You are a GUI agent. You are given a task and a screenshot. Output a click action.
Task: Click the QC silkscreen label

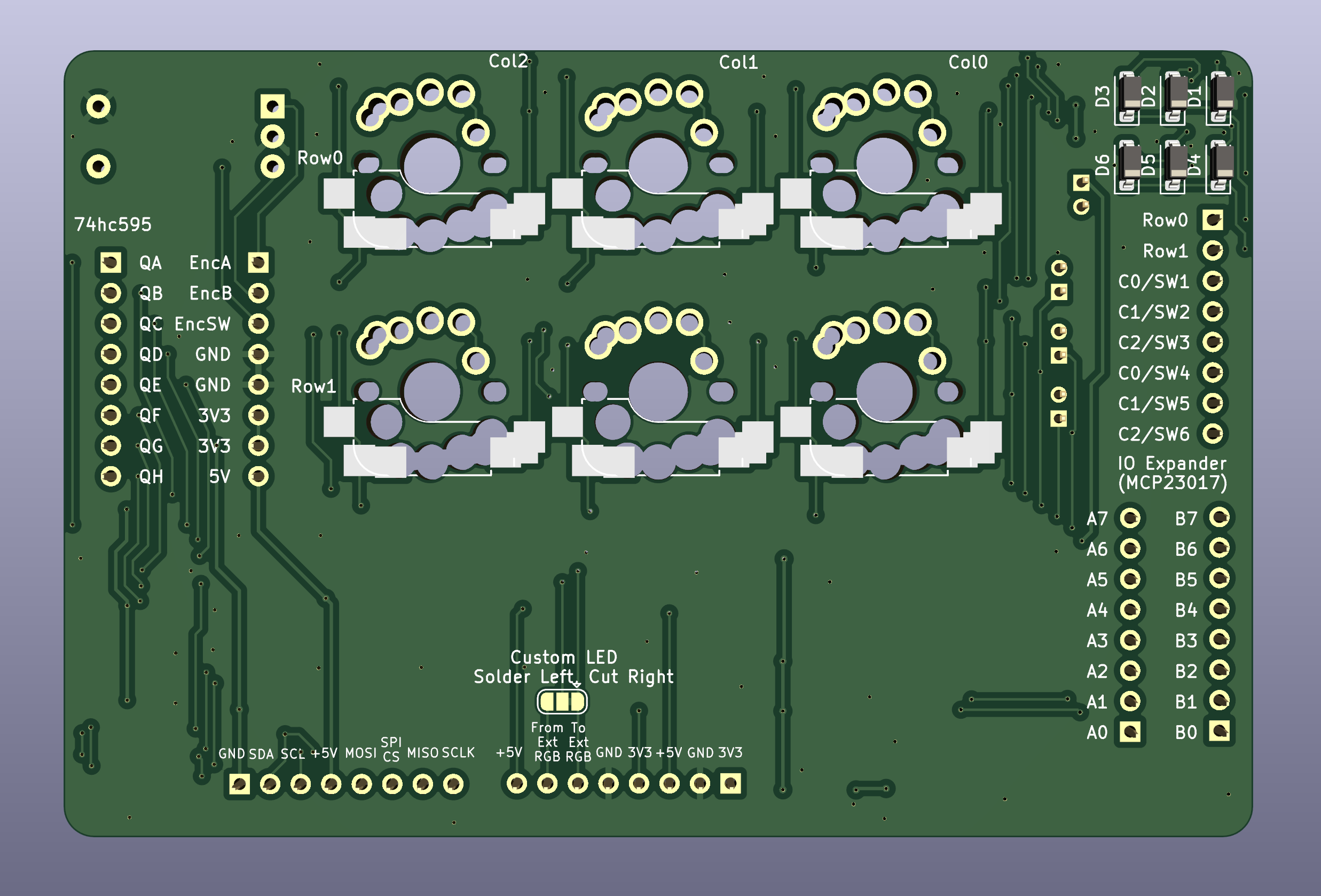point(151,324)
